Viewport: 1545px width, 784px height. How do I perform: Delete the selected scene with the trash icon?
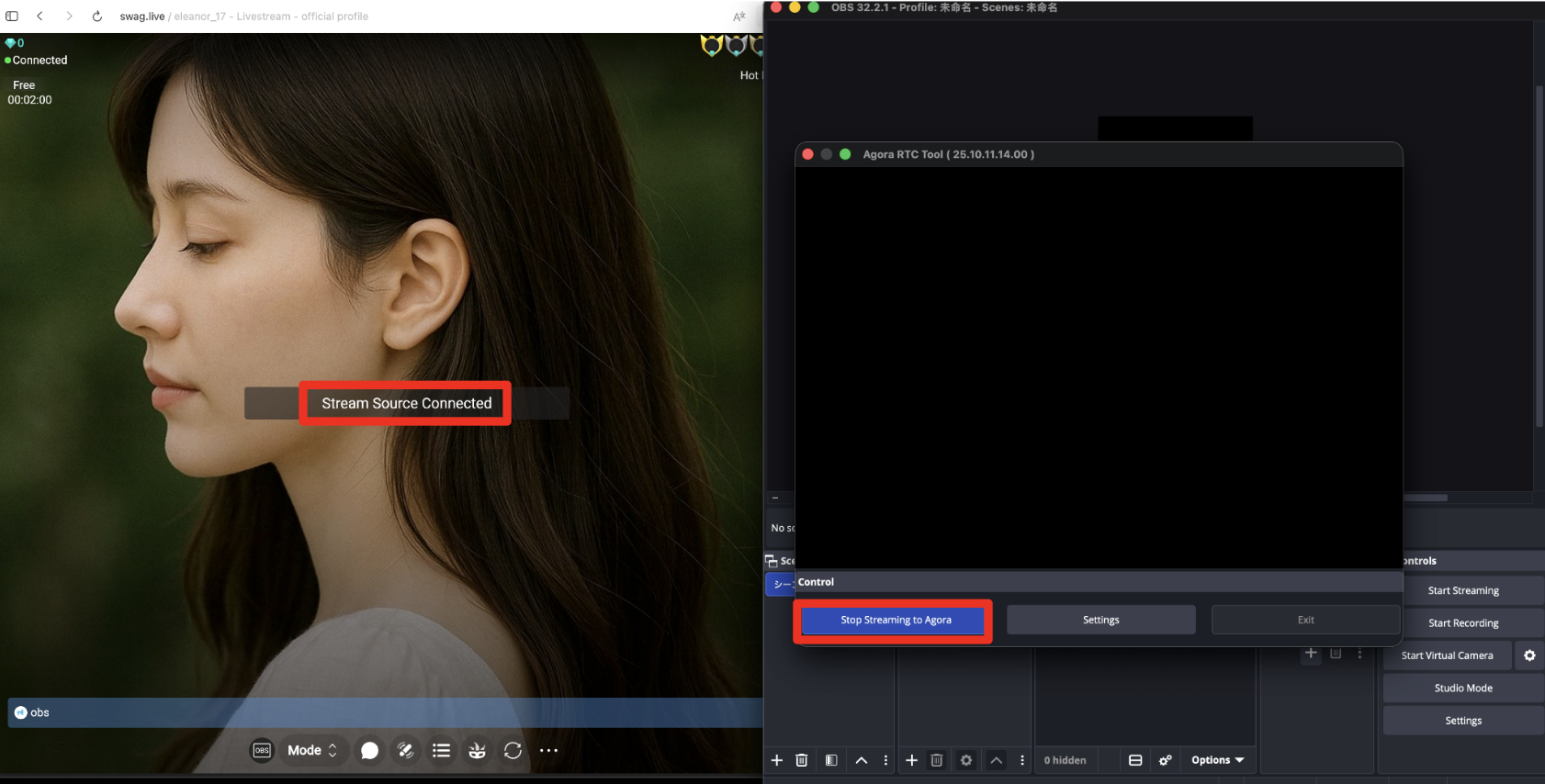point(801,760)
